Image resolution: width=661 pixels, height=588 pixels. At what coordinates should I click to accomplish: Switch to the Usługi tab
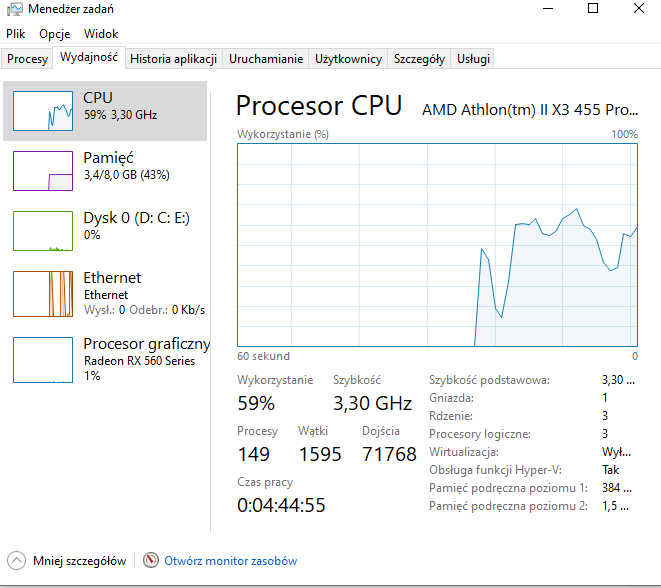coord(473,59)
